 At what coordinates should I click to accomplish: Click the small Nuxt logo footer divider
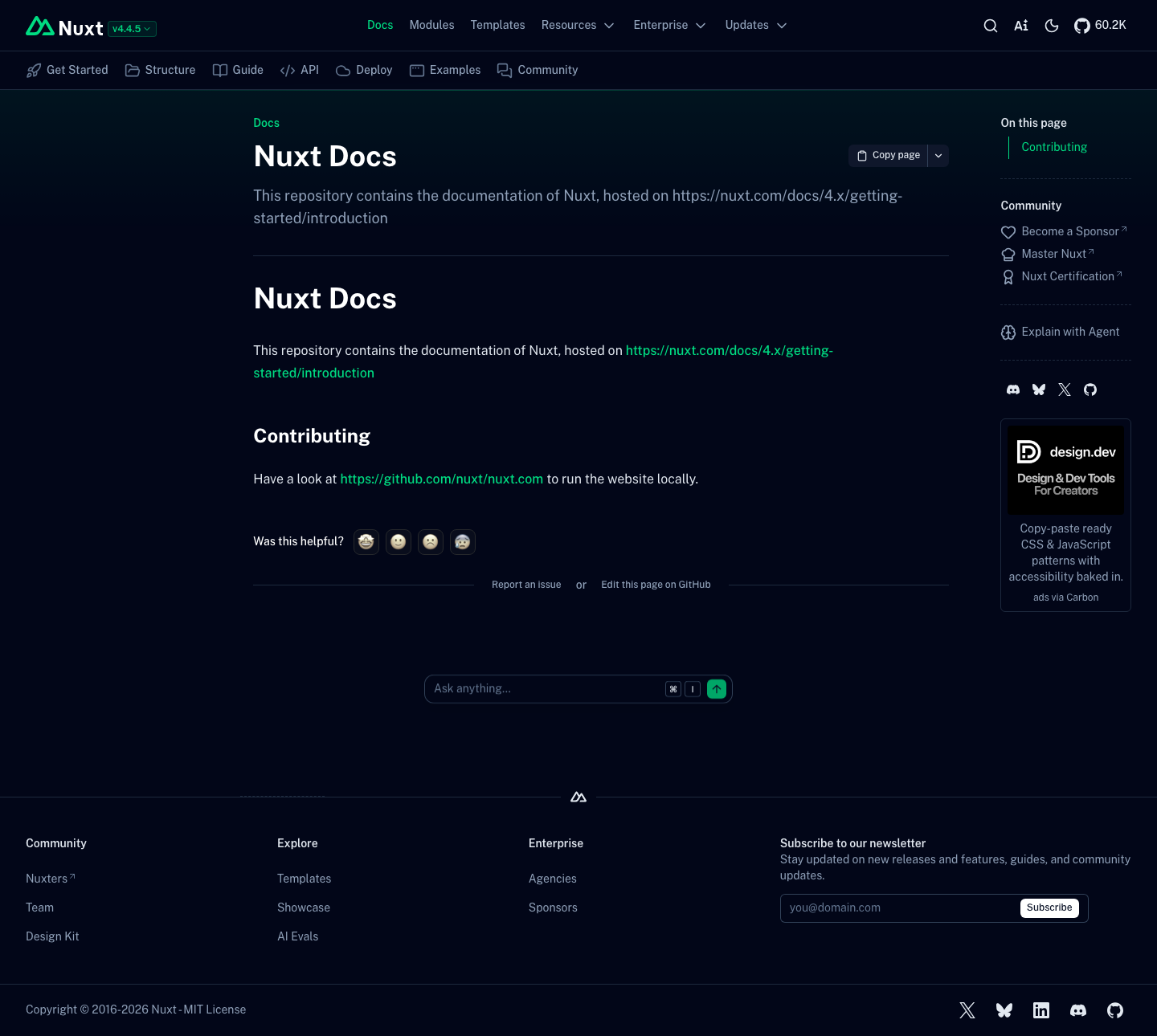tap(578, 797)
